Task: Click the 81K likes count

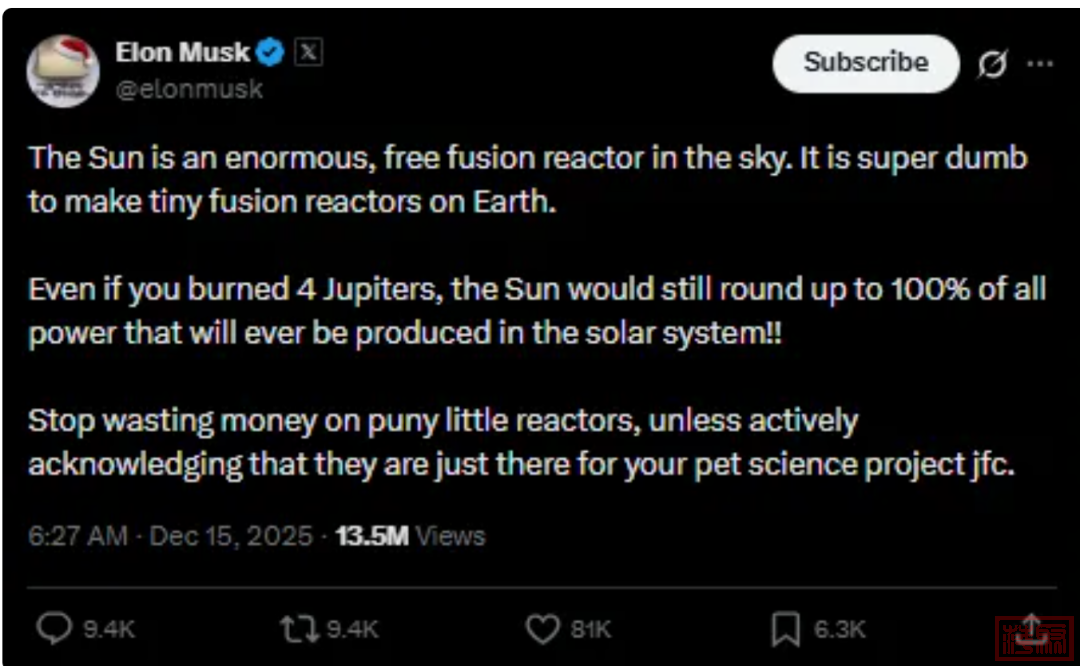Action: 590,629
